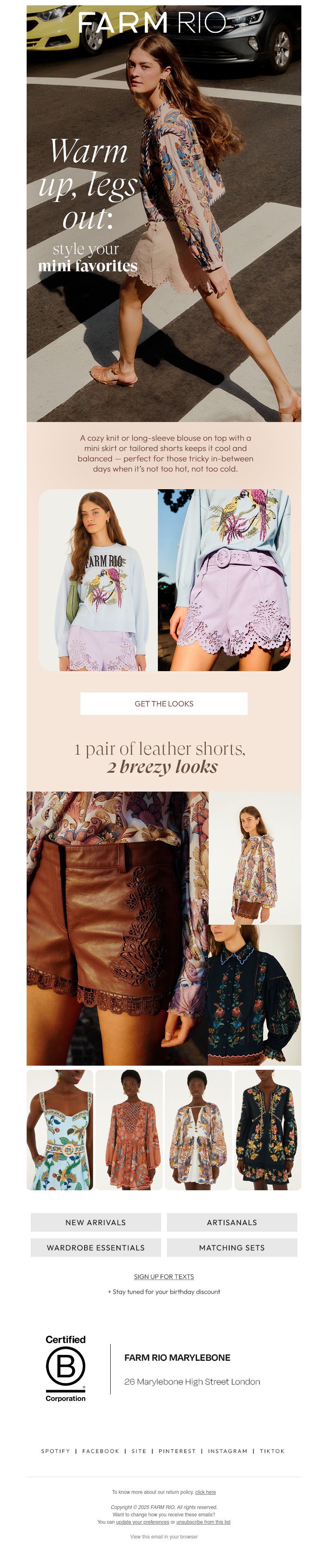The image size is (328, 1568).
Task: Open the TIKTOK footer link
Action: point(272,1451)
